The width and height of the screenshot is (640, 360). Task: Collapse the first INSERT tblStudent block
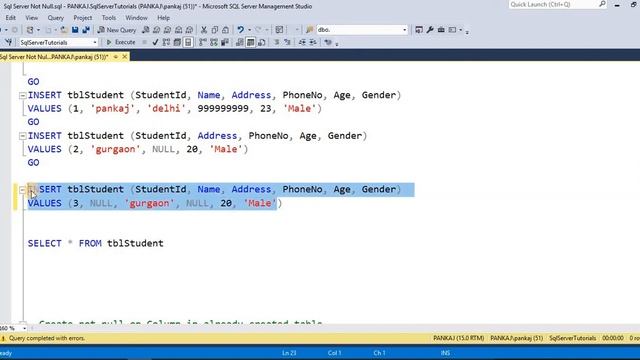click(x=23, y=96)
